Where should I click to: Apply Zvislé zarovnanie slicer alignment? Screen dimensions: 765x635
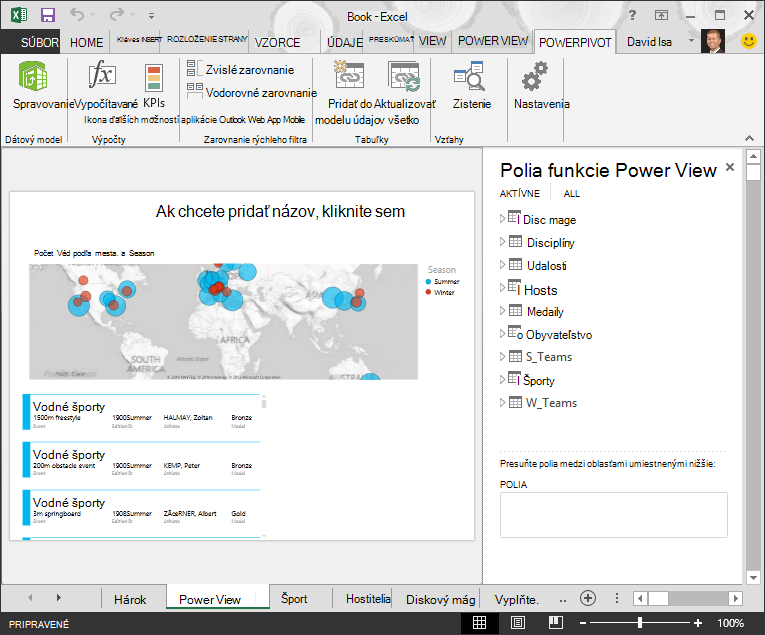point(241,70)
